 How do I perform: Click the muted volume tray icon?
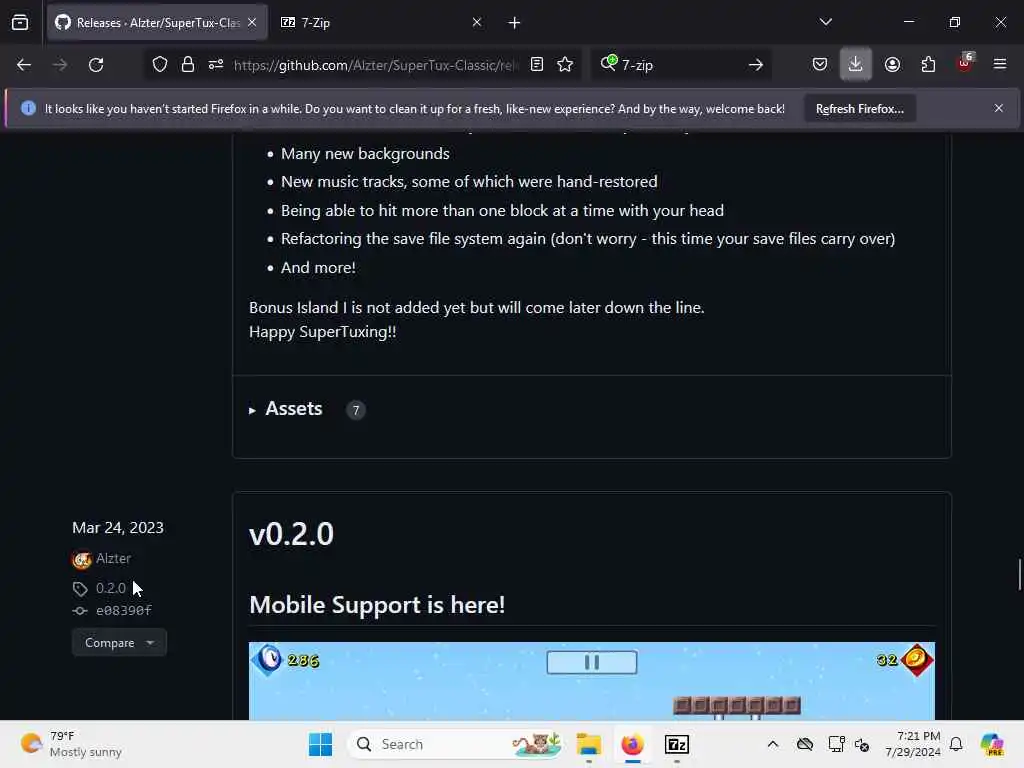[x=862, y=745]
